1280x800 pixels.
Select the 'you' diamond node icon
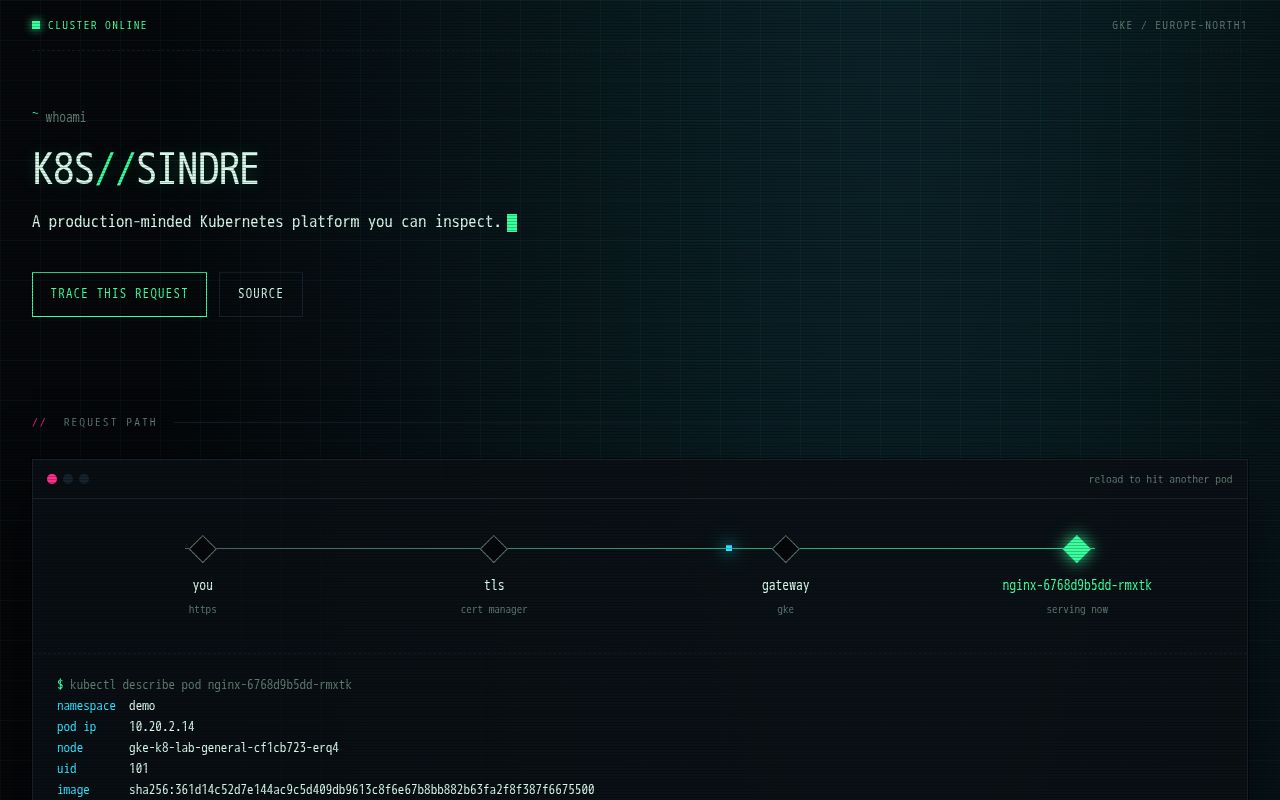[x=203, y=549]
